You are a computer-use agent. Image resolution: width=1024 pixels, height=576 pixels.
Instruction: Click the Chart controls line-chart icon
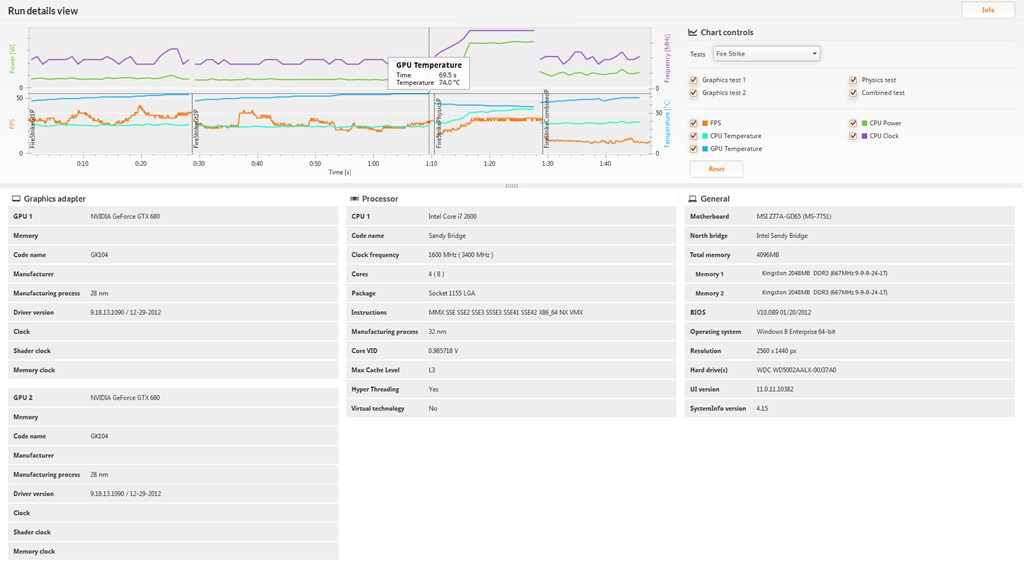(693, 33)
